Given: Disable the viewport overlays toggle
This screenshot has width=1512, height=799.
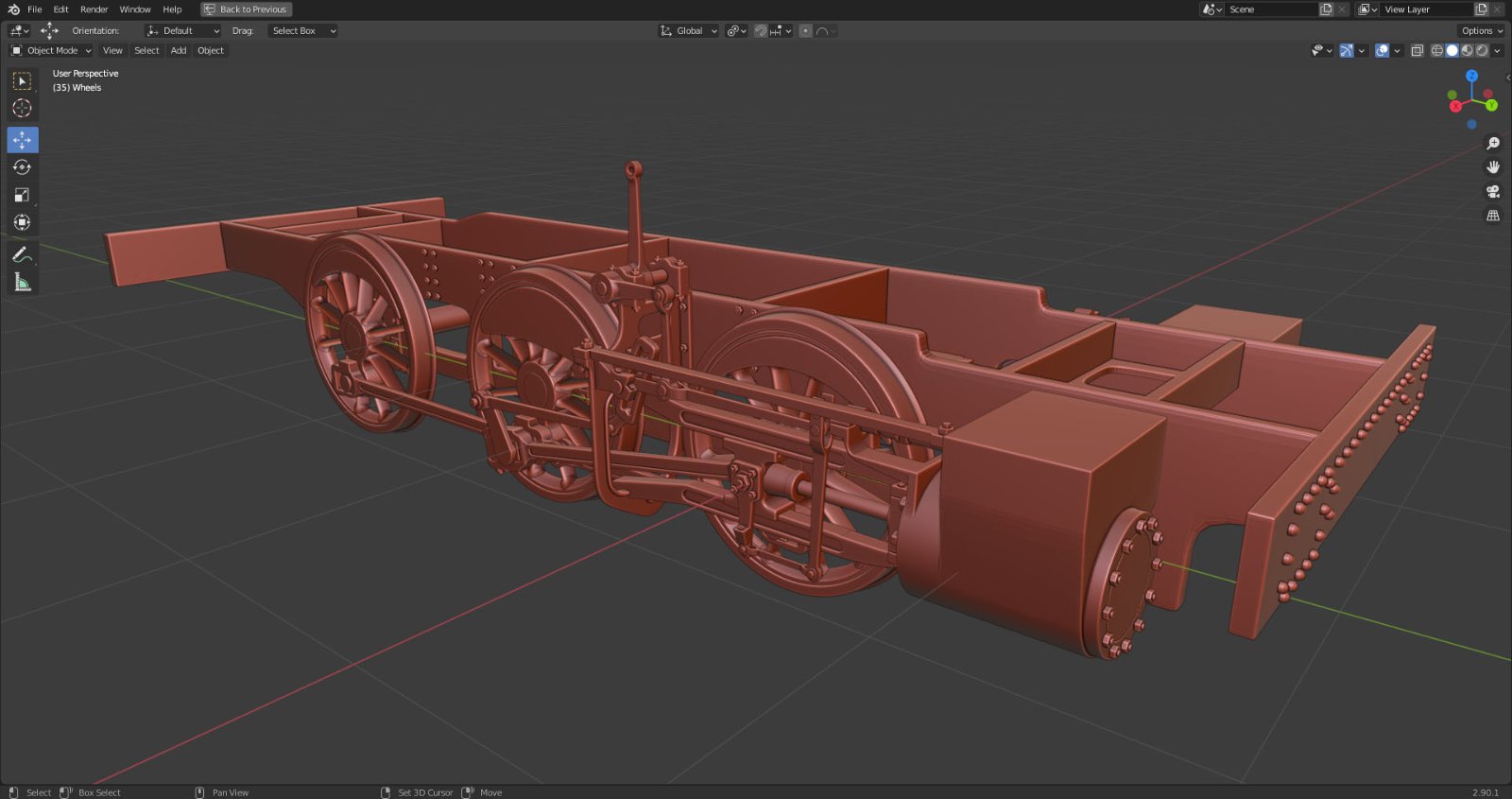Looking at the screenshot, I should click(1382, 51).
